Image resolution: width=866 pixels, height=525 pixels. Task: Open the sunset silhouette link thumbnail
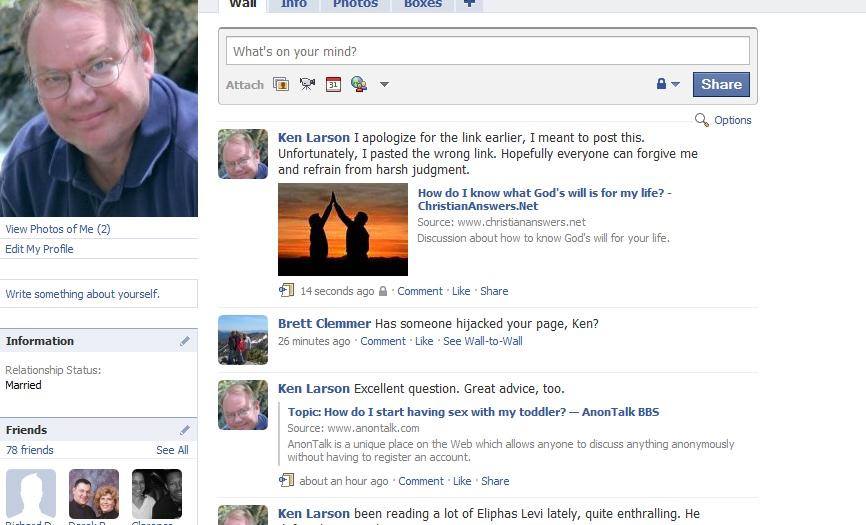[x=342, y=229]
